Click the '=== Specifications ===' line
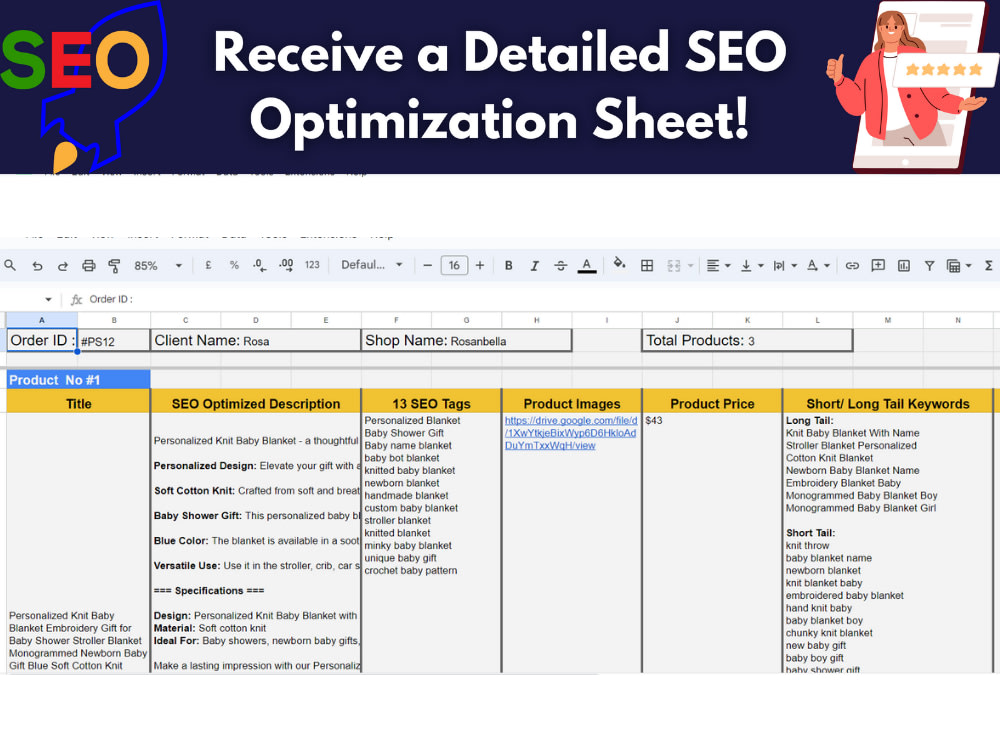This screenshot has height=750, width=1000. (209, 591)
